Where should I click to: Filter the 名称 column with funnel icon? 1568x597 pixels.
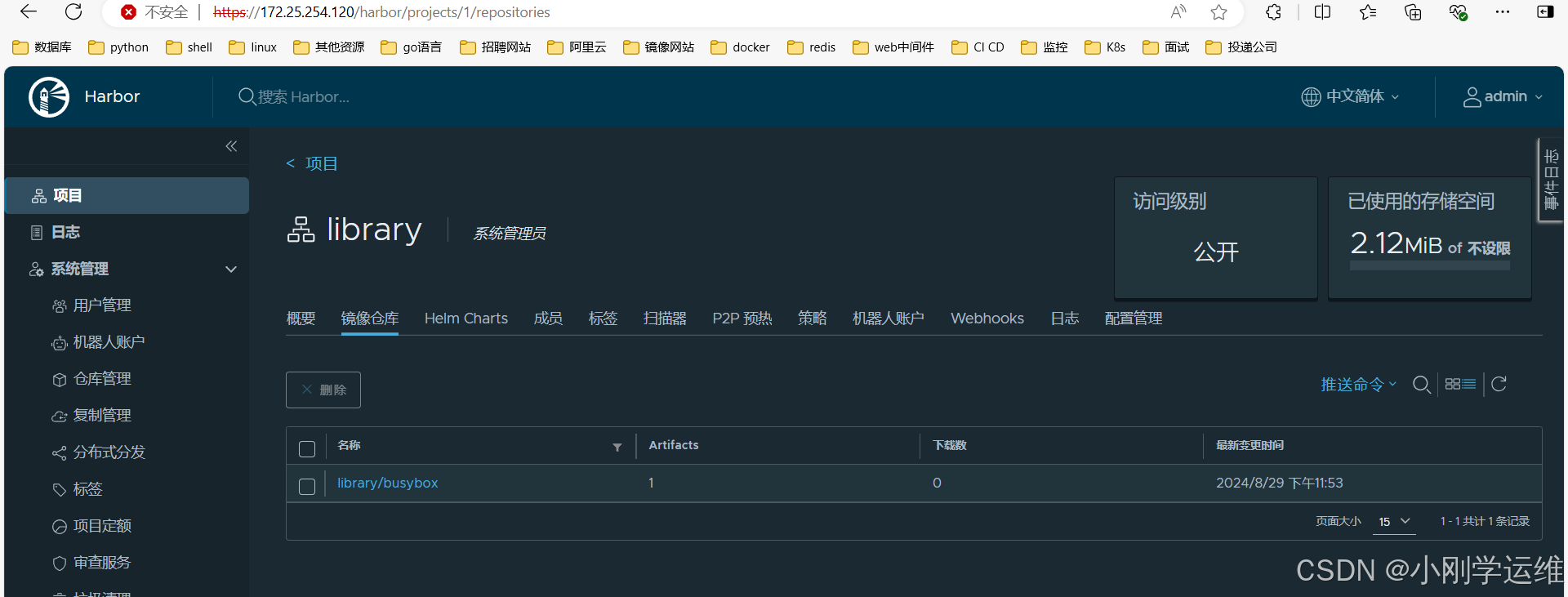617,447
